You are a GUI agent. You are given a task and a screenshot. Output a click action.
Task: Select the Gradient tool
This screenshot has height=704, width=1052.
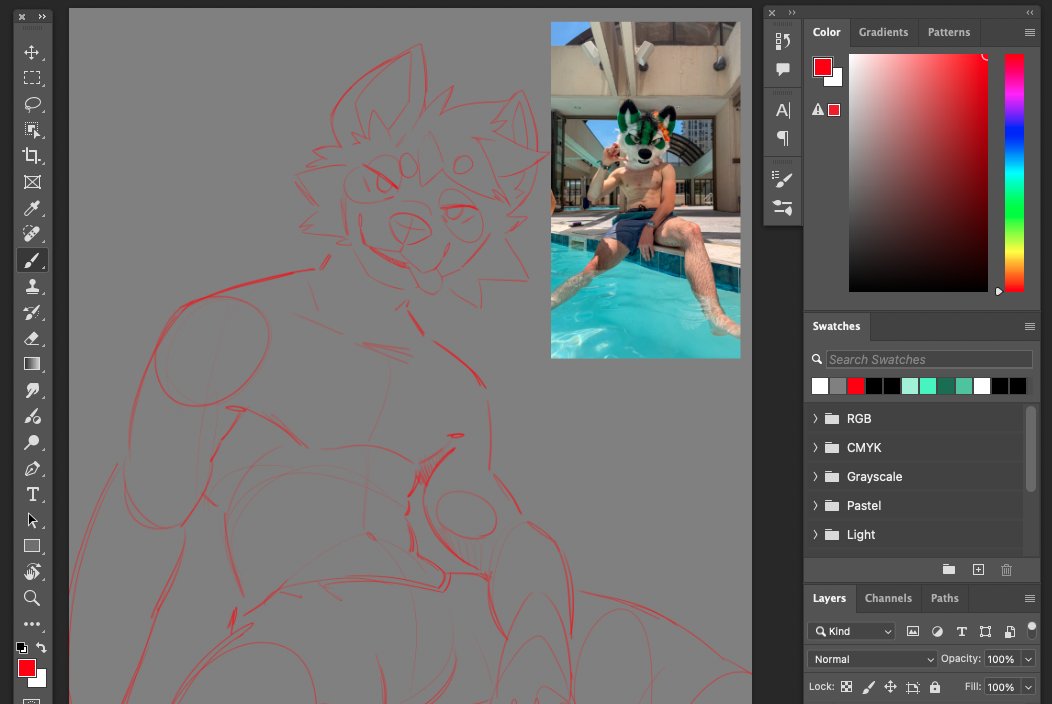pos(32,364)
